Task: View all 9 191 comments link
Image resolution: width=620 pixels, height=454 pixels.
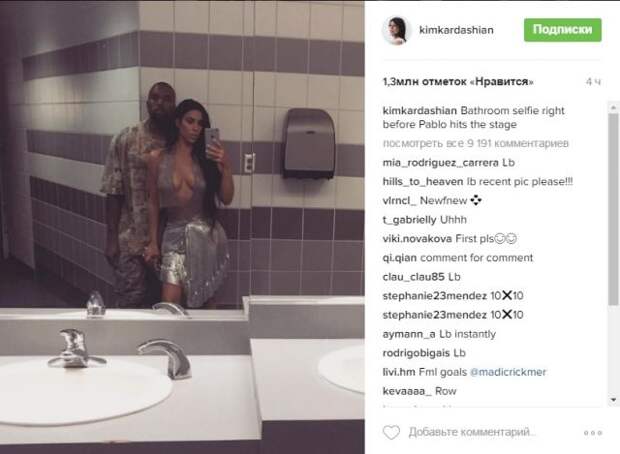Action: click(475, 143)
